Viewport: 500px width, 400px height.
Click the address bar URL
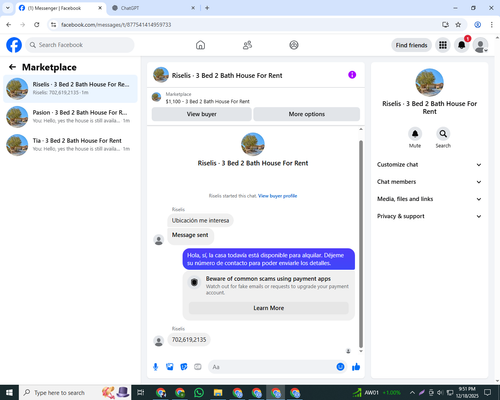click(116, 25)
